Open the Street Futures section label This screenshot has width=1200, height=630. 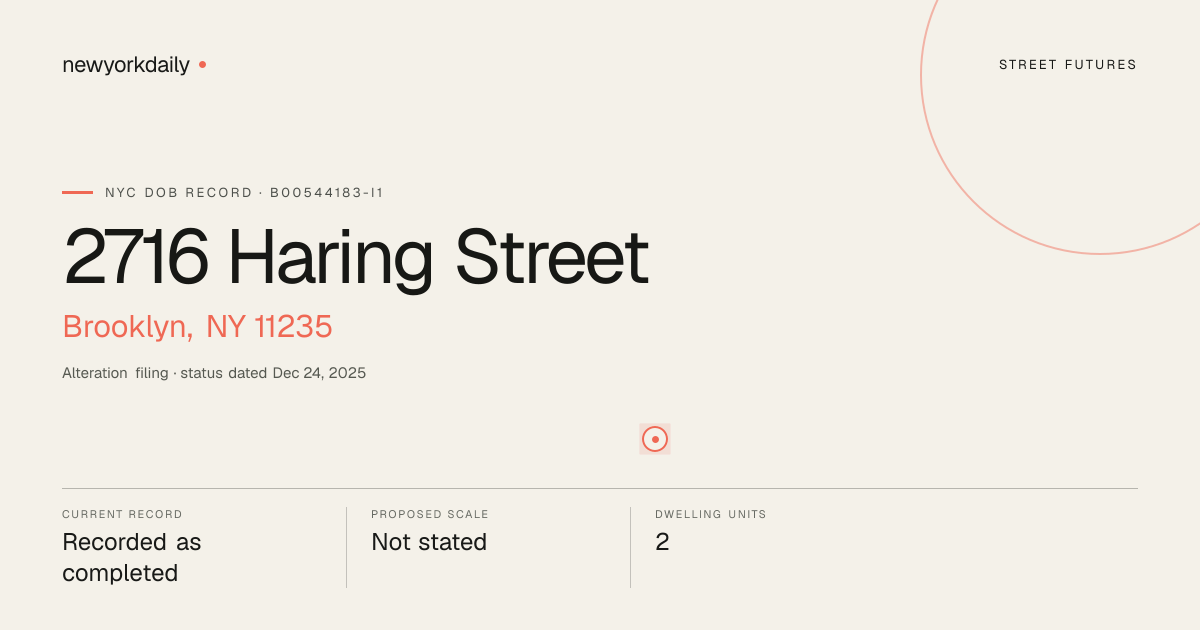point(1068,65)
